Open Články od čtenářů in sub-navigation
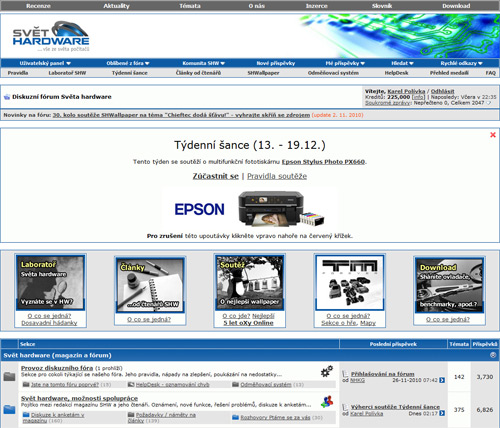This screenshot has height=428, width=500. tap(198, 73)
